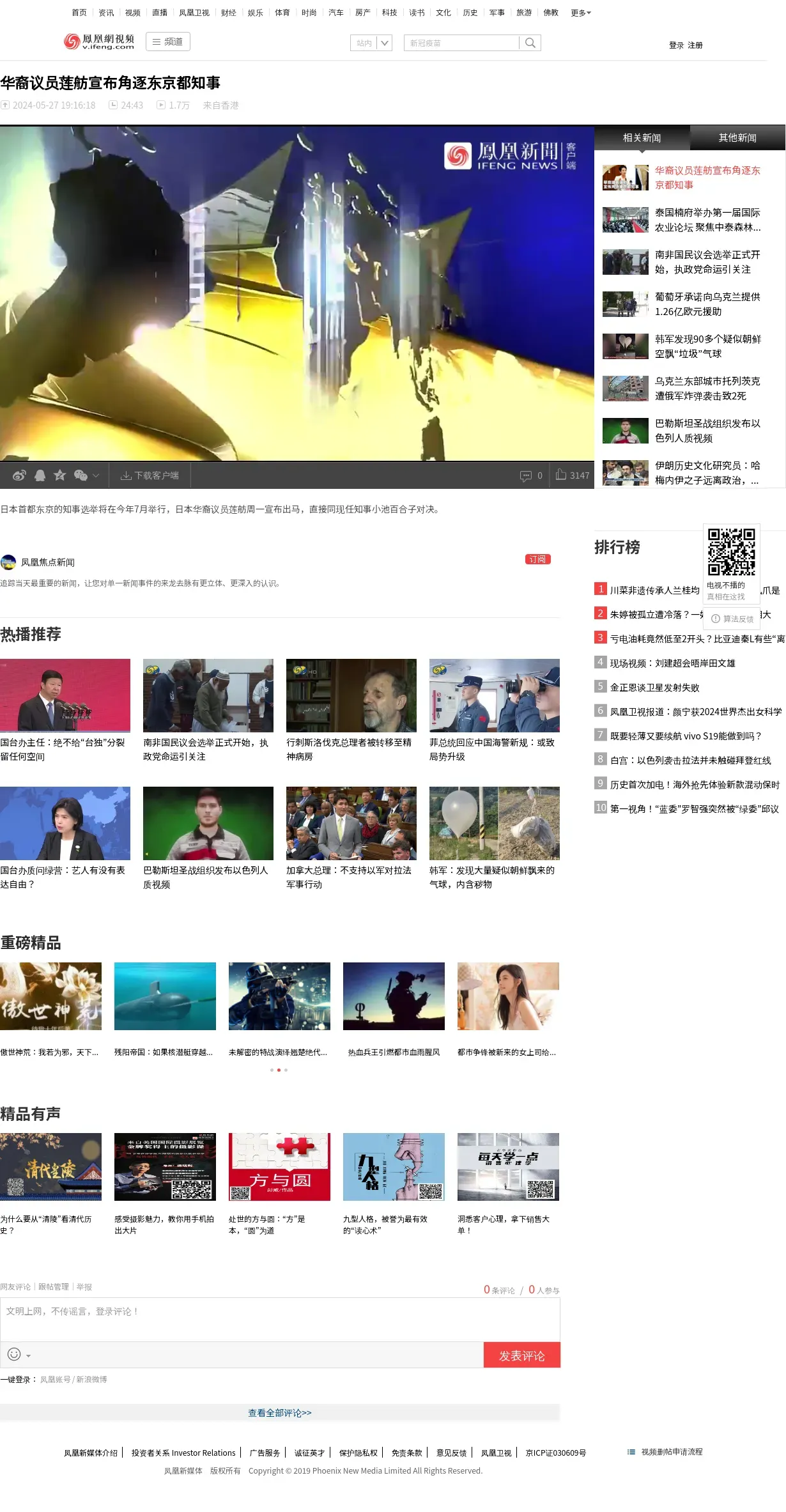The height and width of the screenshot is (1512, 786).
Task: Open 直播 in top navigation
Action: tap(160, 13)
